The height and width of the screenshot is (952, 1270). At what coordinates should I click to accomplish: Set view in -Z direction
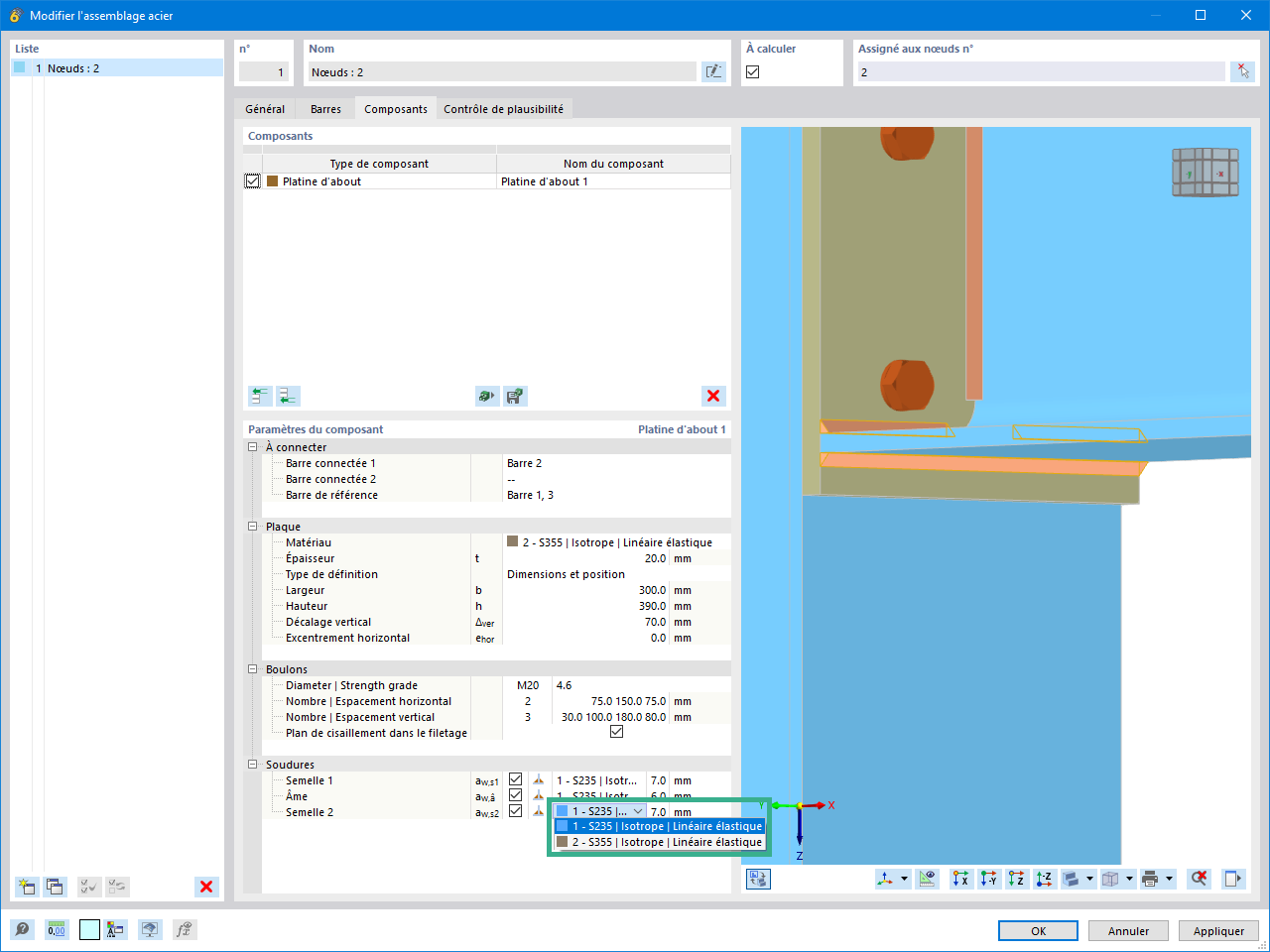(1045, 879)
